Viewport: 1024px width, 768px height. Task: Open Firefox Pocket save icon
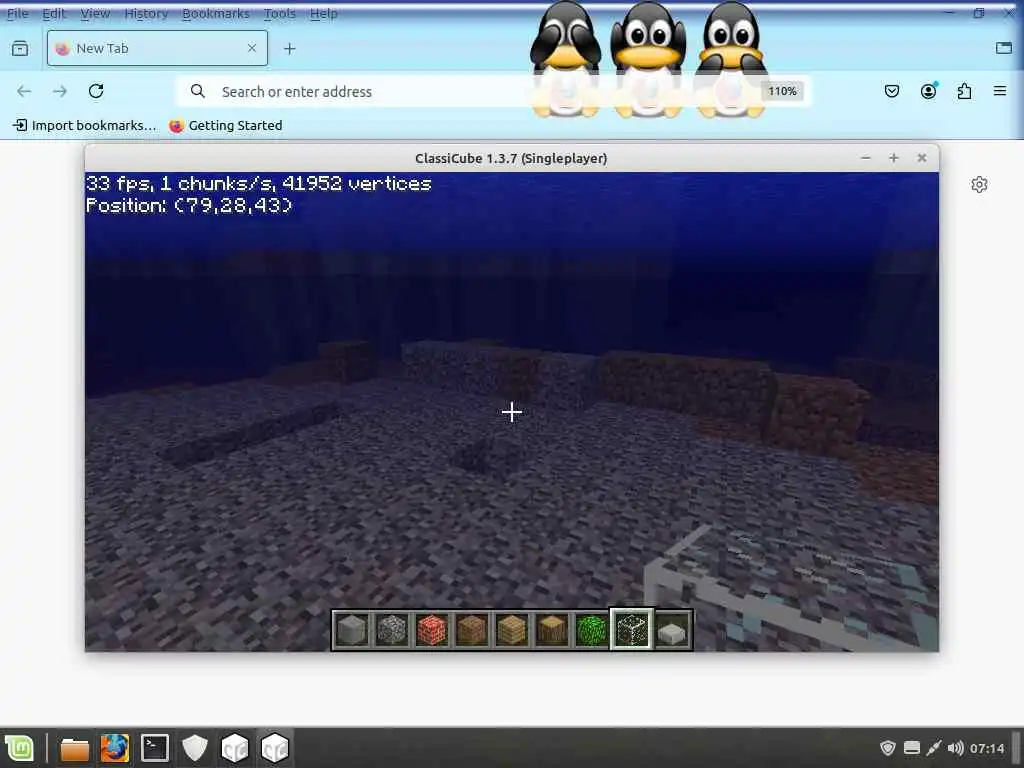click(x=891, y=91)
